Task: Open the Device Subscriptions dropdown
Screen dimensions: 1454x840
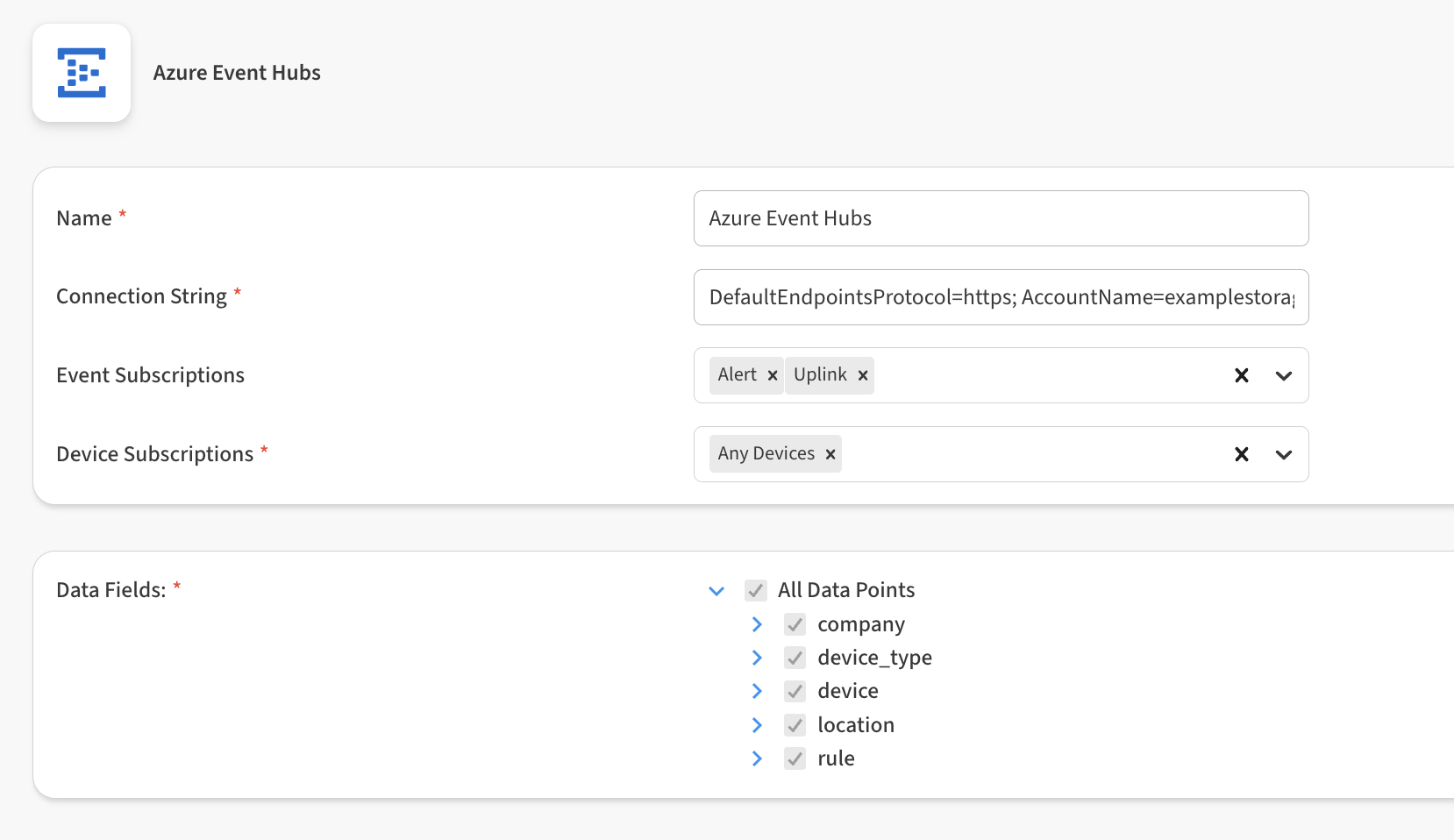Action: [1284, 454]
